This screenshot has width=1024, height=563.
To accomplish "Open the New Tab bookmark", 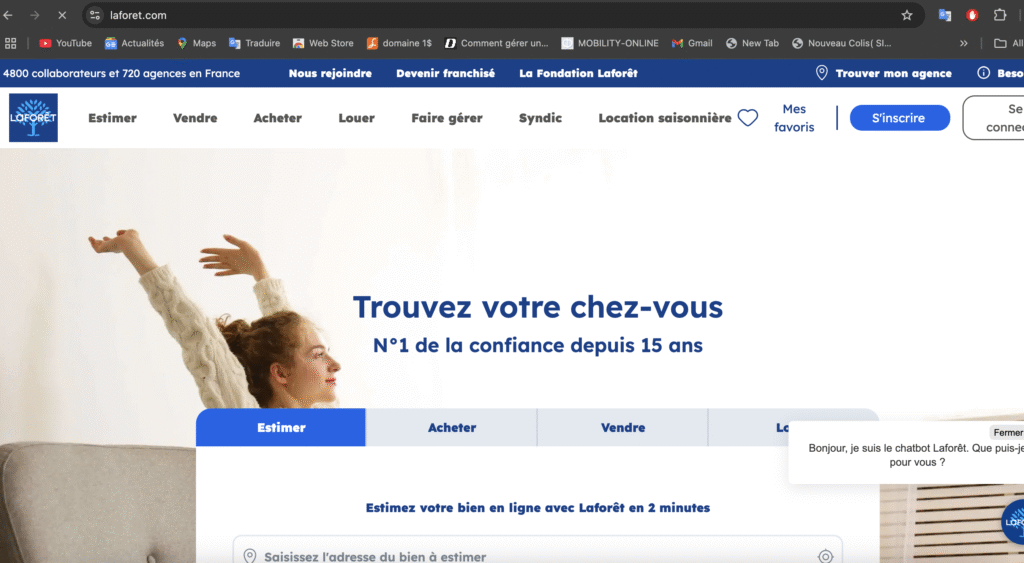I will (x=752, y=43).
